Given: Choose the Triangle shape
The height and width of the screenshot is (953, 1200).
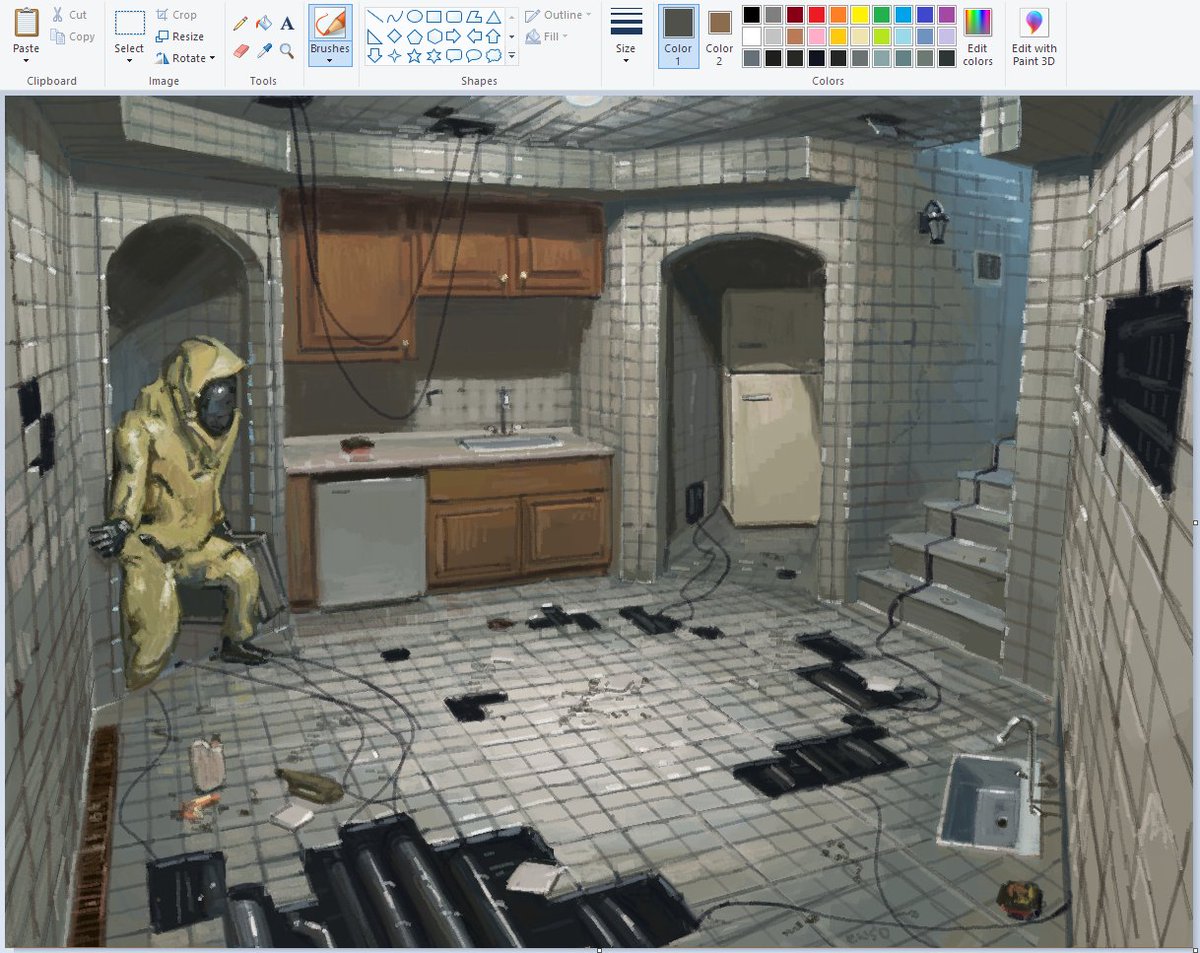Looking at the screenshot, I should 494,17.
